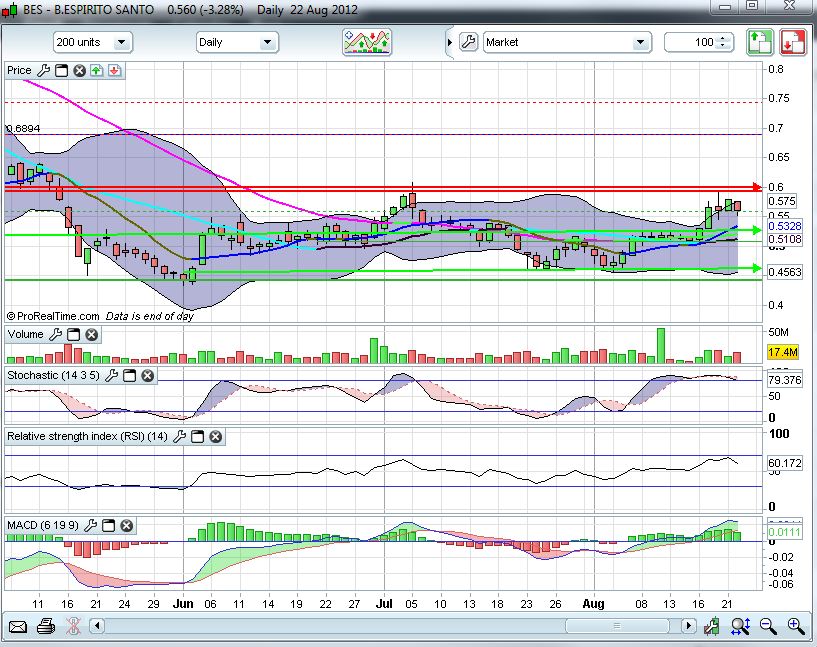817x647 pixels.
Task: Open Stochastic settings wrench
Action: 112,375
